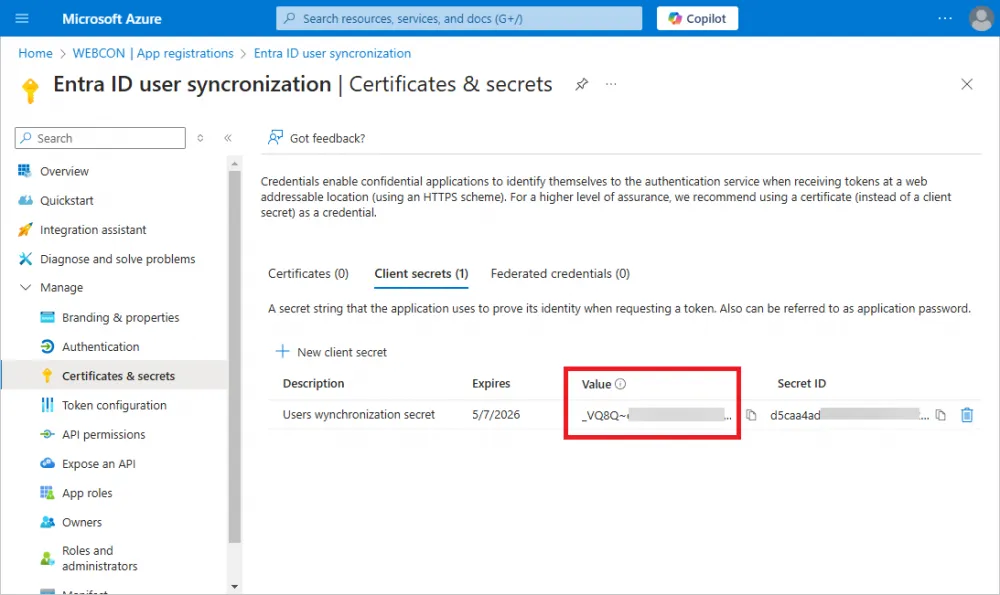Open Token configuration
The height and width of the screenshot is (595, 1000).
coord(115,406)
